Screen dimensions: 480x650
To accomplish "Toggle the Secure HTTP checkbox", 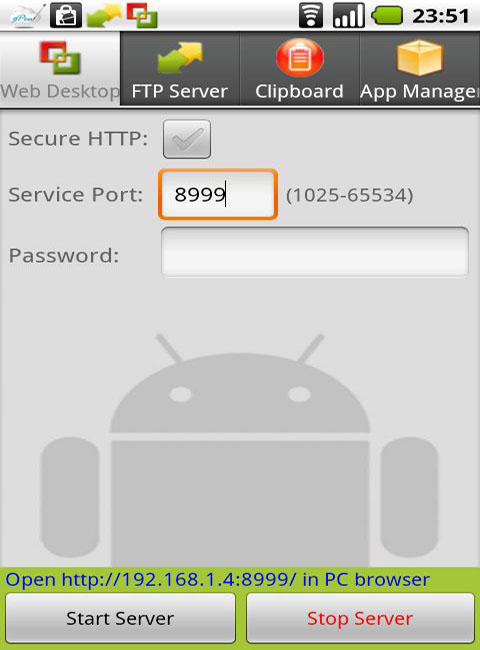I will coord(187,139).
